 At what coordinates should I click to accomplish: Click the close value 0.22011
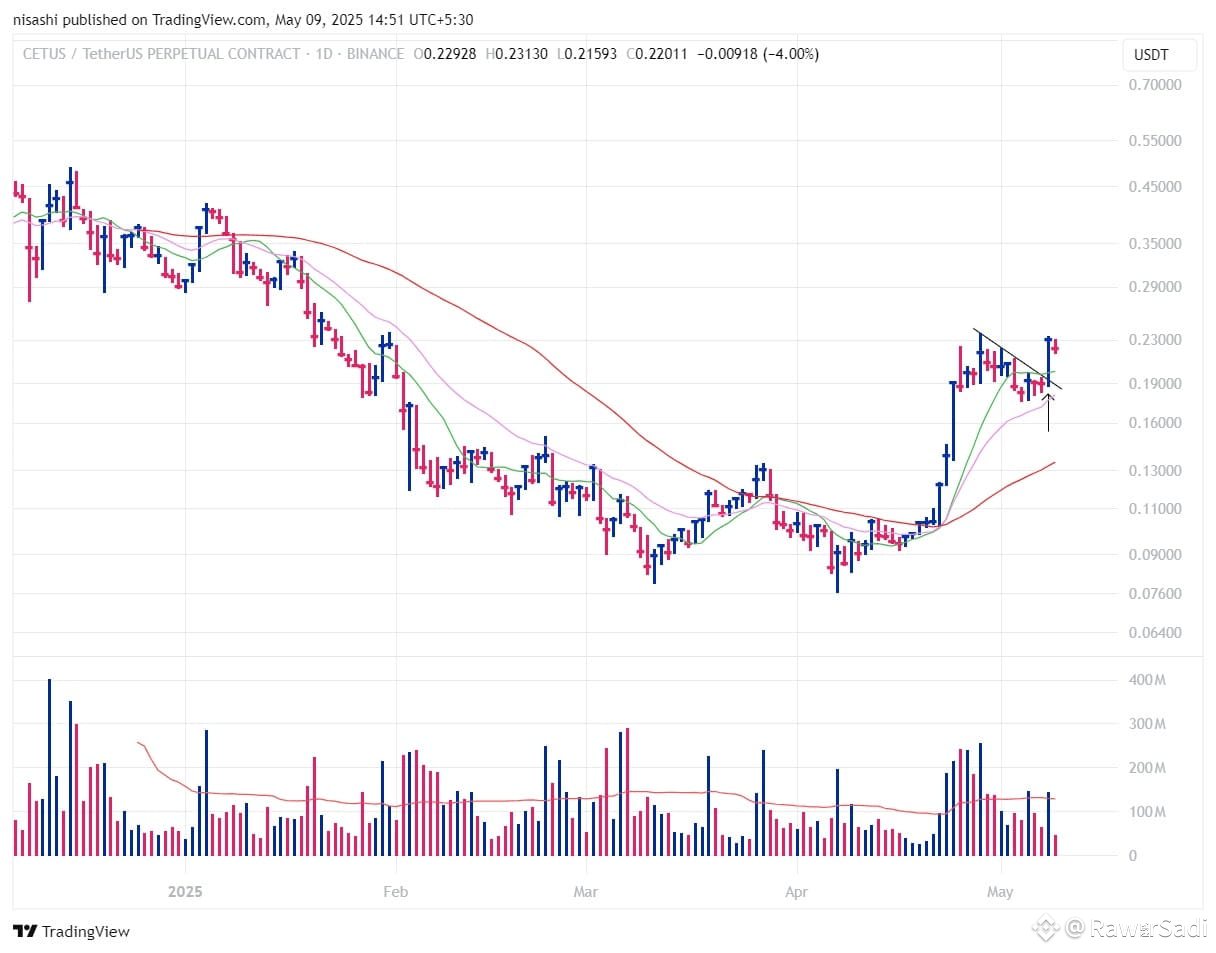coord(660,54)
